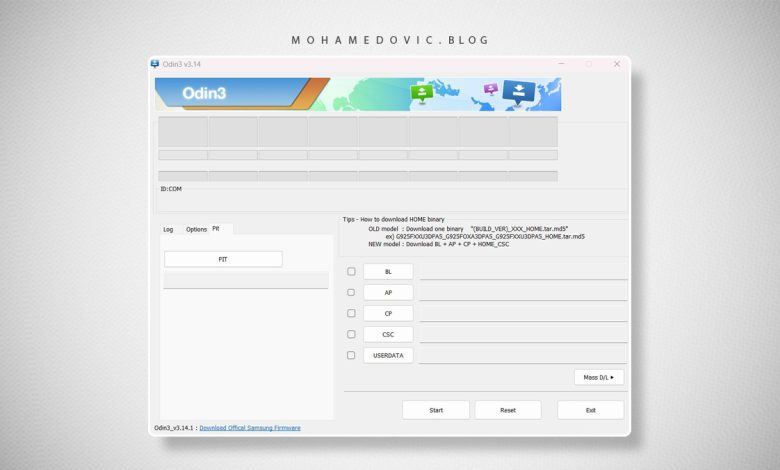
Task: Exit the Odin3 application
Action: [590, 410]
